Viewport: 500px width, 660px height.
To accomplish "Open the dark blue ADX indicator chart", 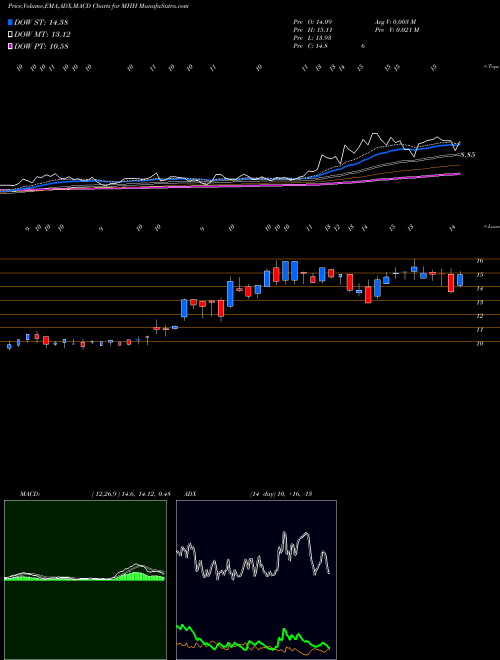I will pos(256,580).
